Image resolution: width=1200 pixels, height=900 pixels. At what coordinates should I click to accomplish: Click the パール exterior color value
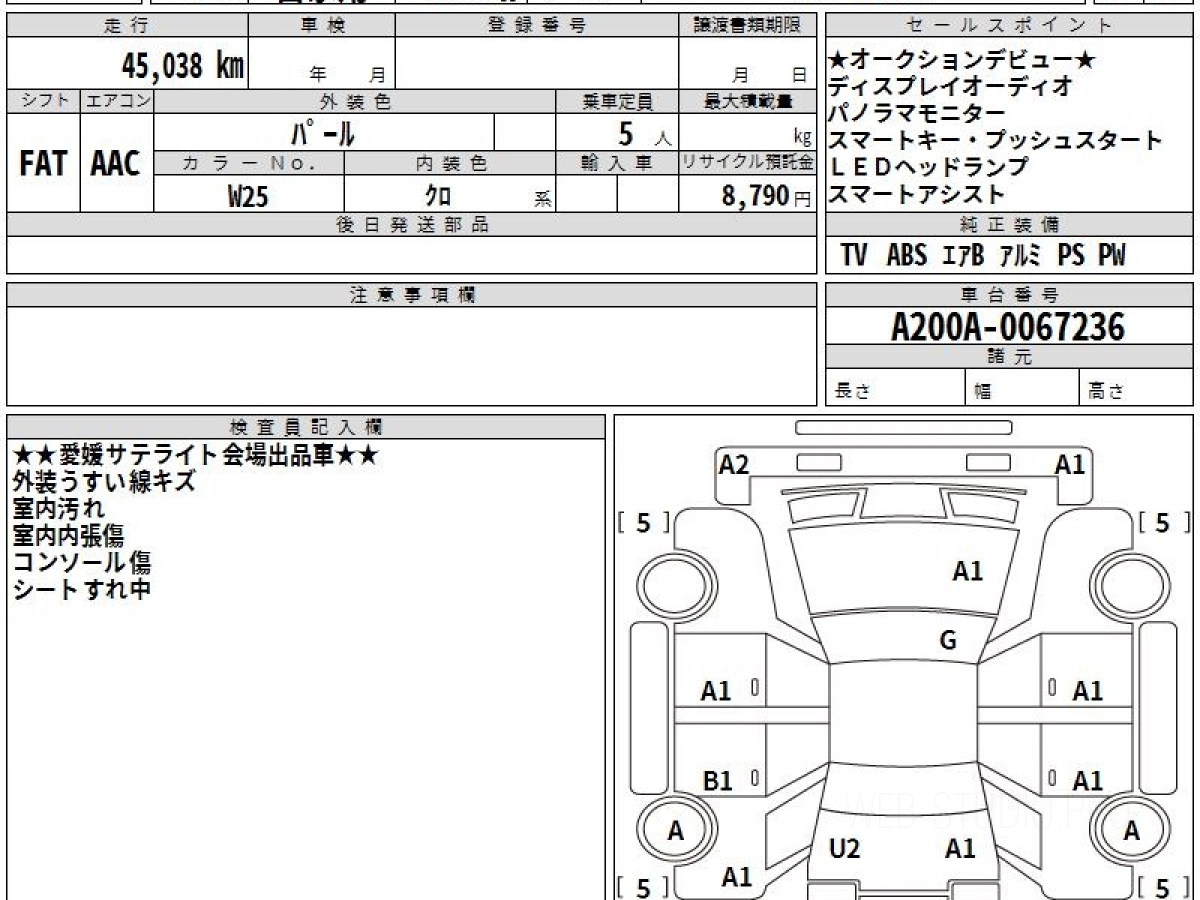point(322,132)
